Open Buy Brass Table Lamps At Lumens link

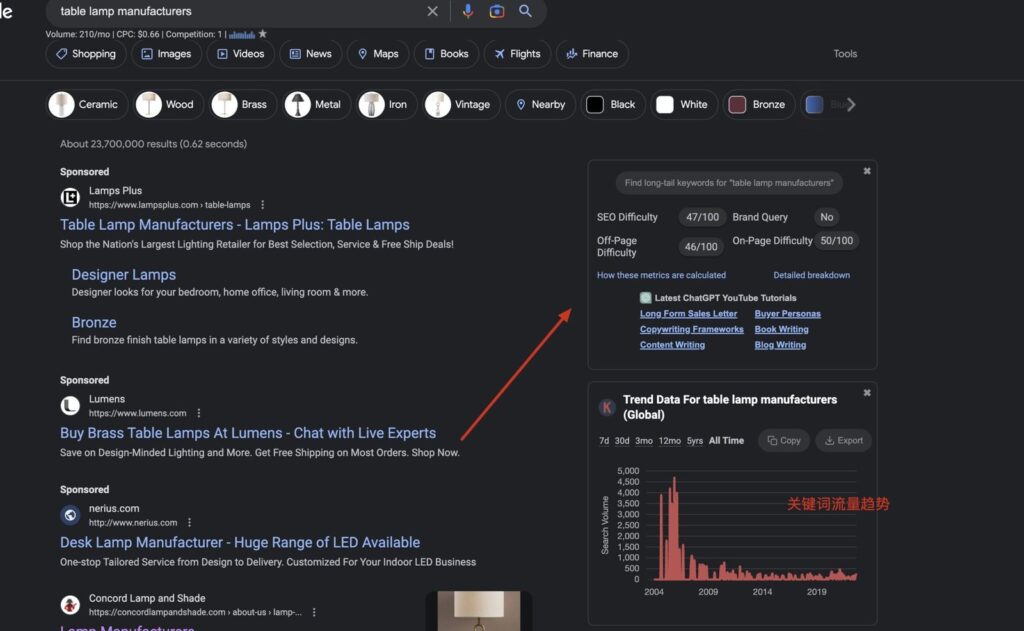point(248,433)
